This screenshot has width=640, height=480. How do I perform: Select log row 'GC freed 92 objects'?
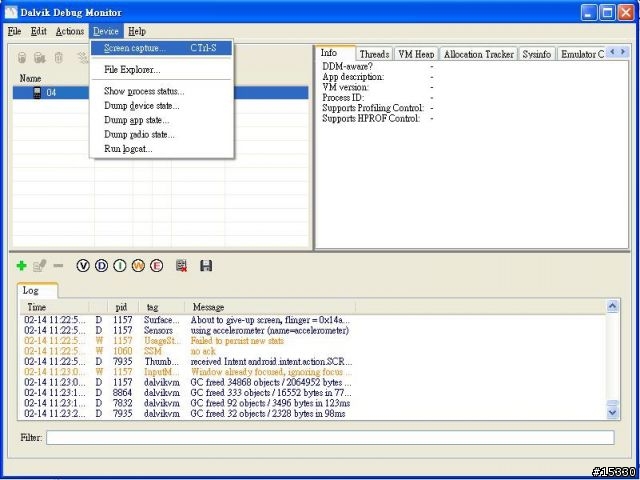coord(313,403)
